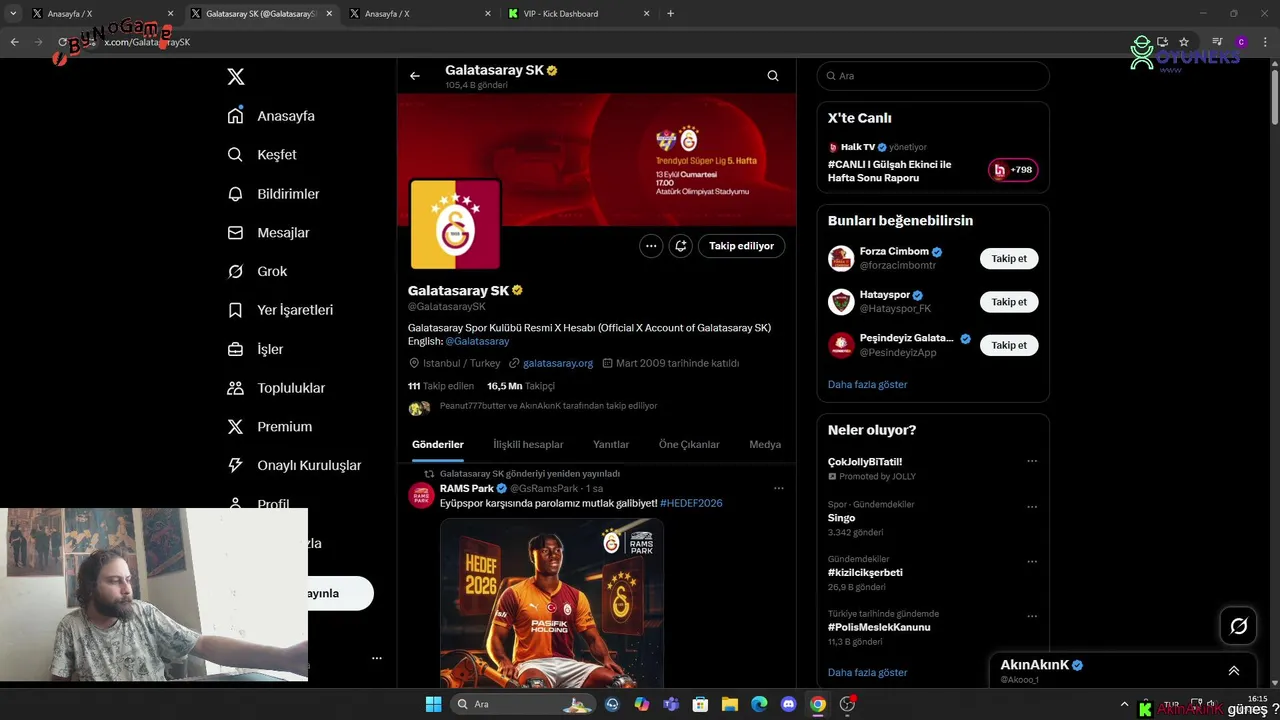Open more options for the ÇokJollyBiTatil! trend
The height and width of the screenshot is (720, 1280).
[1032, 462]
